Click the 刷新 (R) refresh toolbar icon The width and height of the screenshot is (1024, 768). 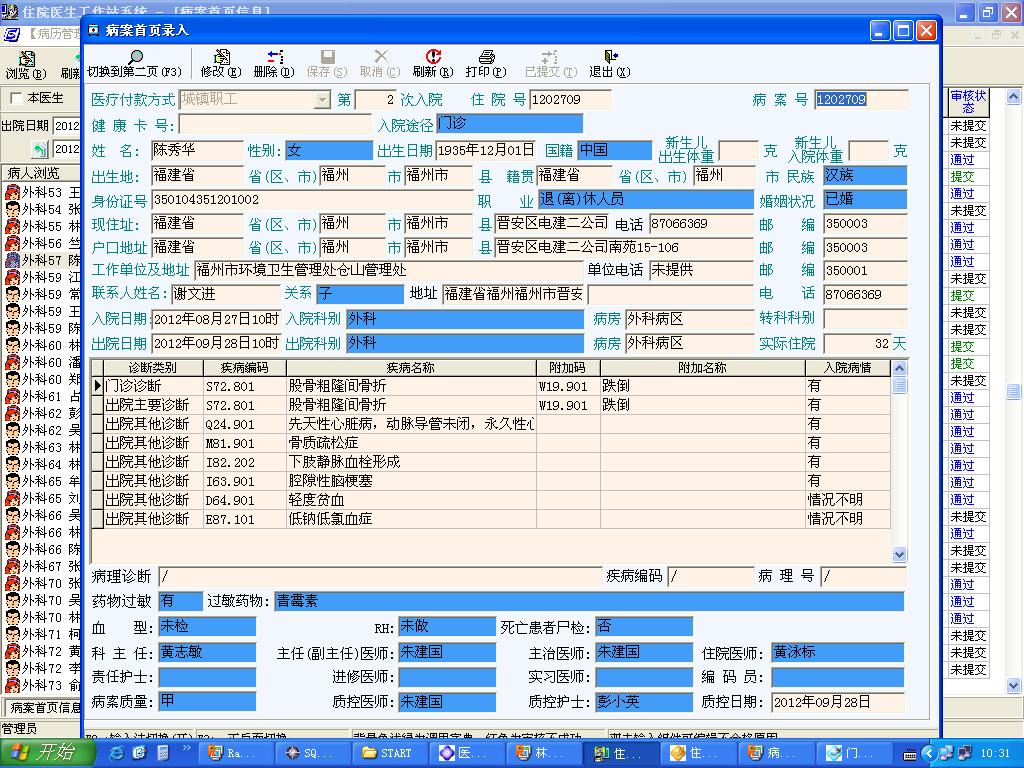pos(433,57)
